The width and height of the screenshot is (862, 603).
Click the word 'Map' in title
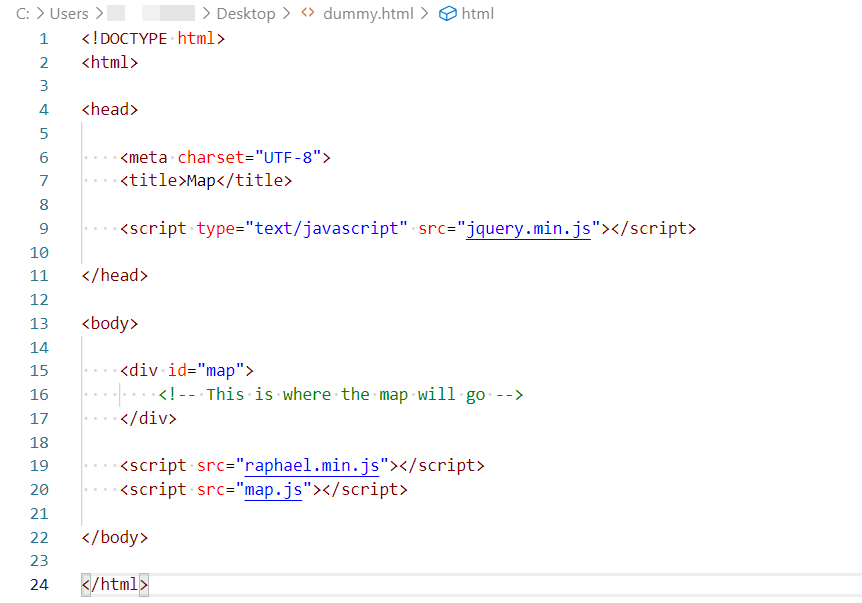(x=201, y=181)
